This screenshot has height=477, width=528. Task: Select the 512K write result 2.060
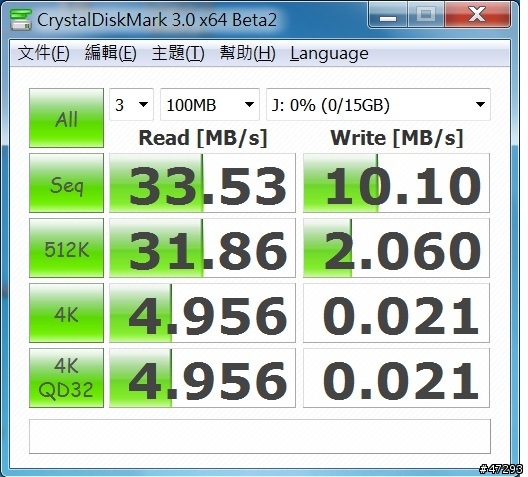pyautogui.click(x=396, y=248)
